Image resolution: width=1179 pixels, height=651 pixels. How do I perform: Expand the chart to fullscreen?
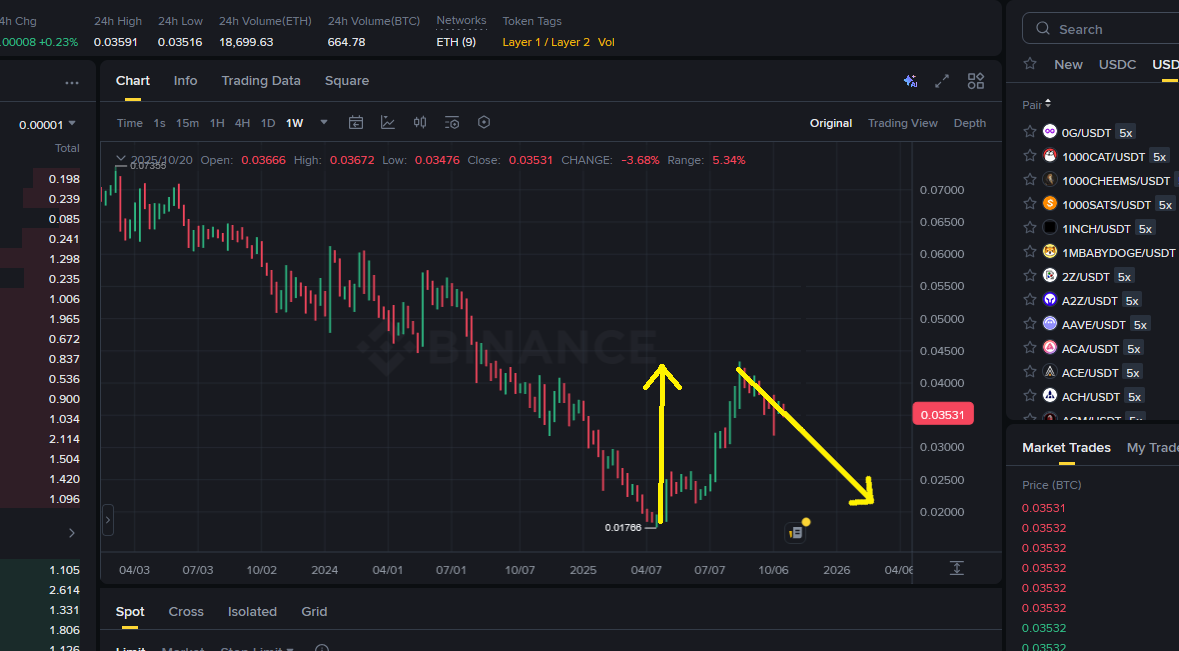point(941,81)
